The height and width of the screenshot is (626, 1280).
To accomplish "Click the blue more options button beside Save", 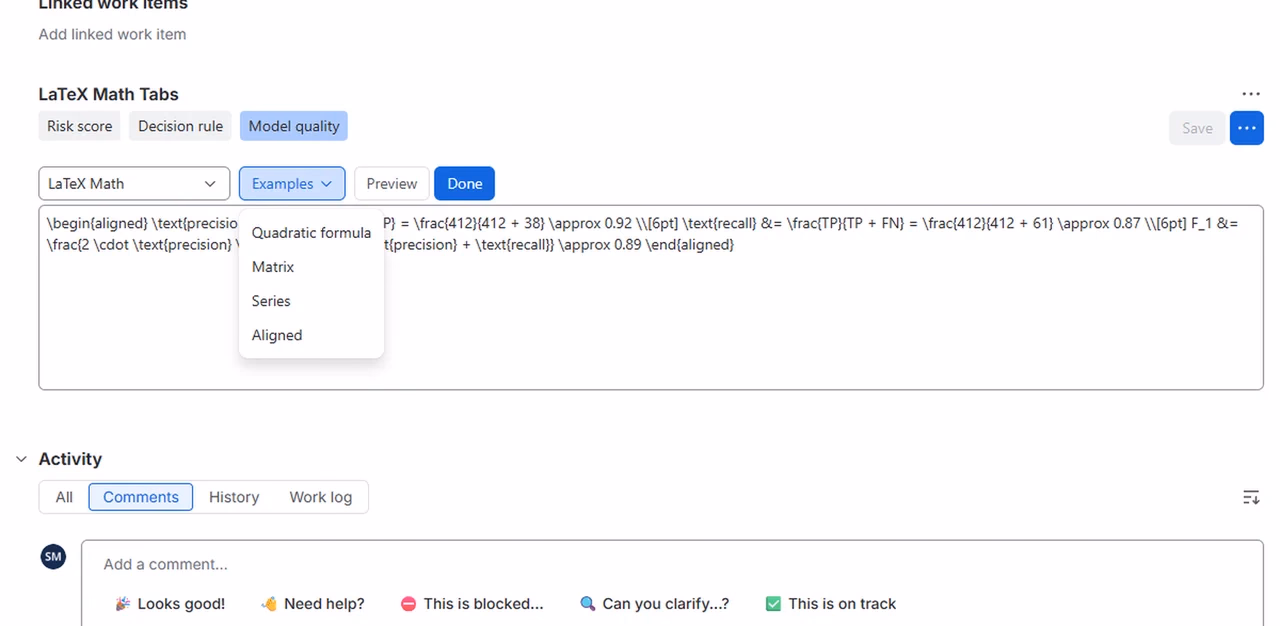I will tap(1246, 128).
